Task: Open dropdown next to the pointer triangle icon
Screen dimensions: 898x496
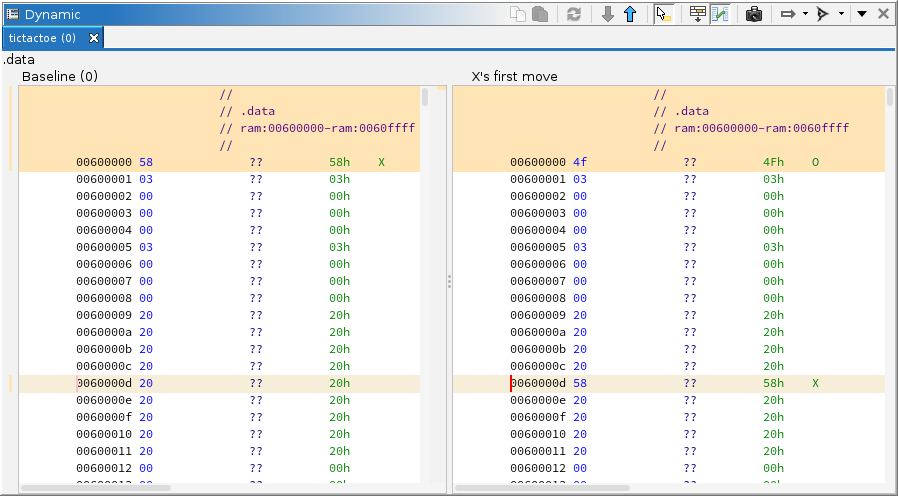Action: [841, 14]
